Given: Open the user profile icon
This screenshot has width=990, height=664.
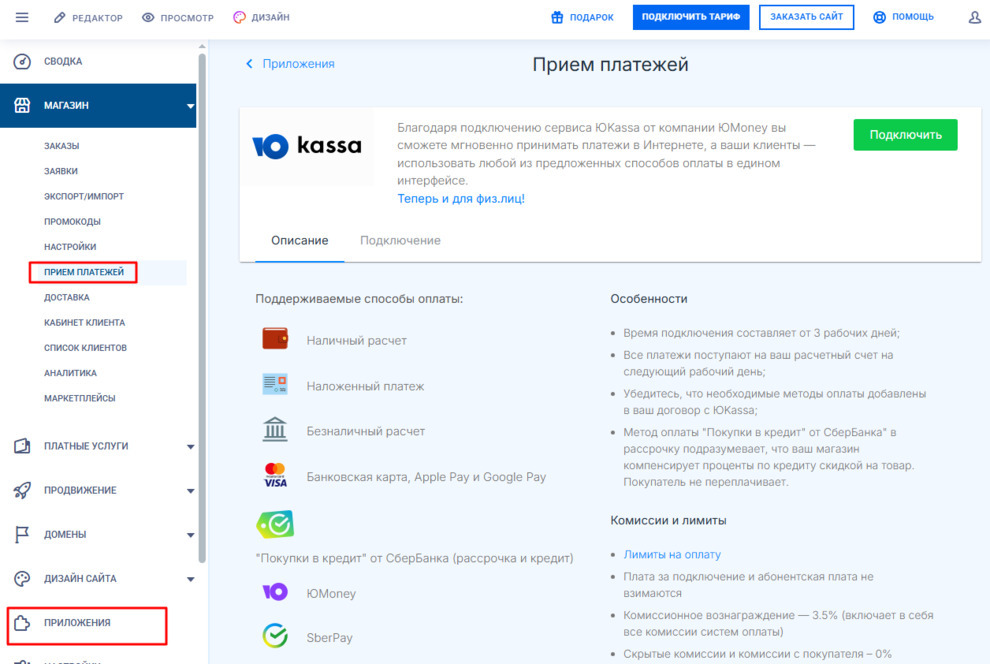Looking at the screenshot, I should tap(975, 17).
